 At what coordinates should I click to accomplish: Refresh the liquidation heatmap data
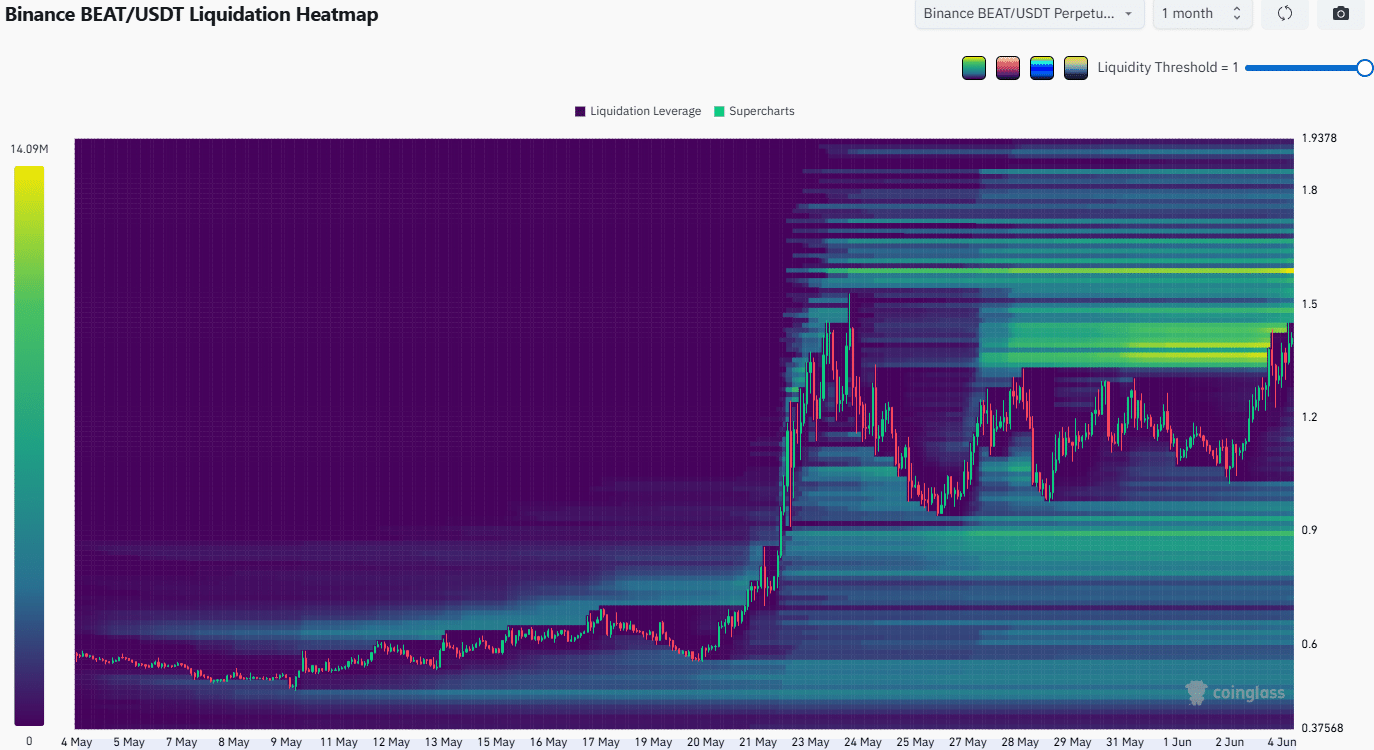pyautogui.click(x=1285, y=13)
